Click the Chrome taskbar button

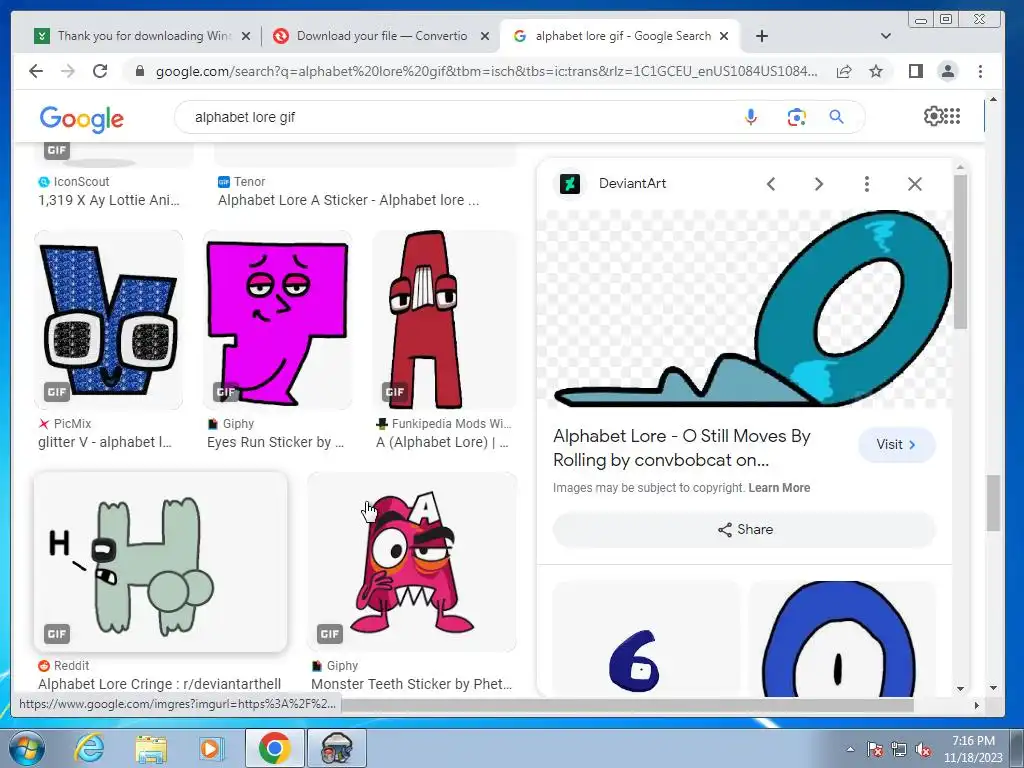274,748
